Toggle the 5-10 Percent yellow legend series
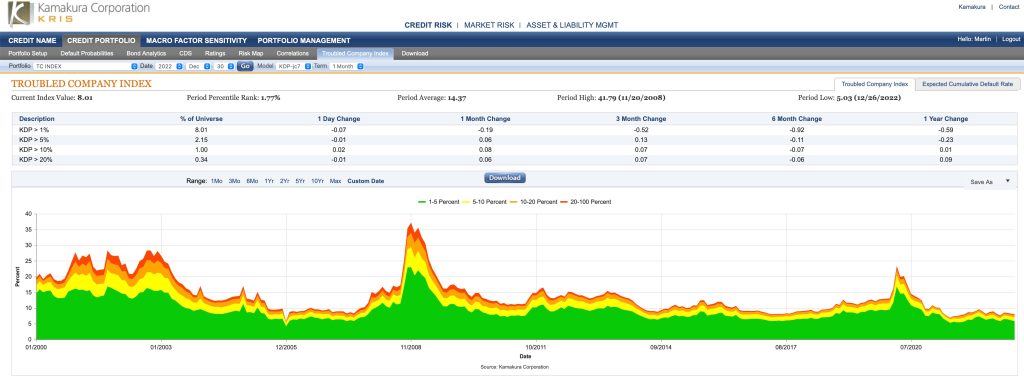Image resolution: width=1024 pixels, height=380 pixels. [485, 202]
